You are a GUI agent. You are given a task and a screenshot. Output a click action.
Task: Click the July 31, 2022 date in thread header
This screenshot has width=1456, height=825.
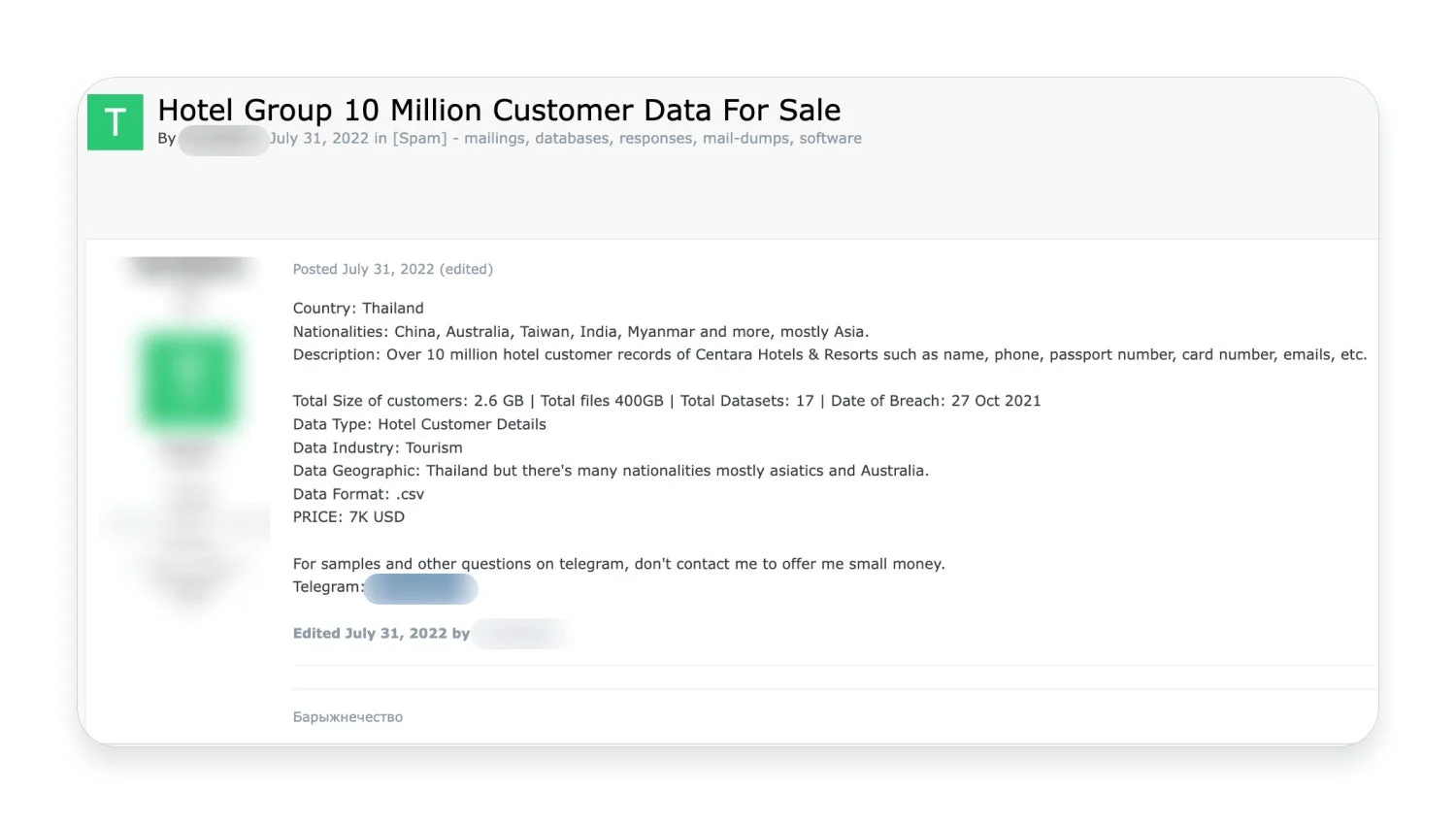coord(319,139)
